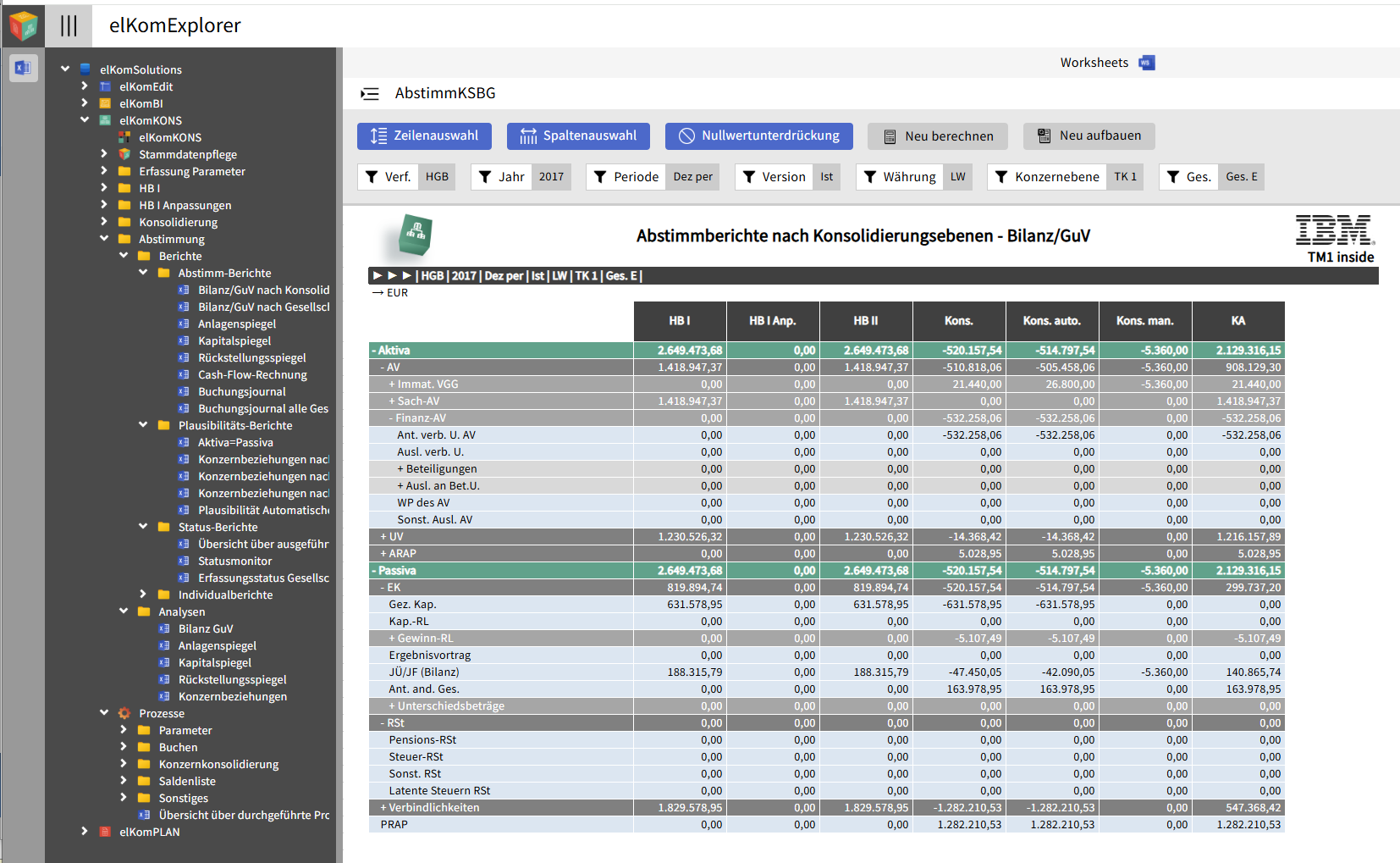1400x863 pixels.
Task: Select Statusmonitor in the tree
Action: 234,561
